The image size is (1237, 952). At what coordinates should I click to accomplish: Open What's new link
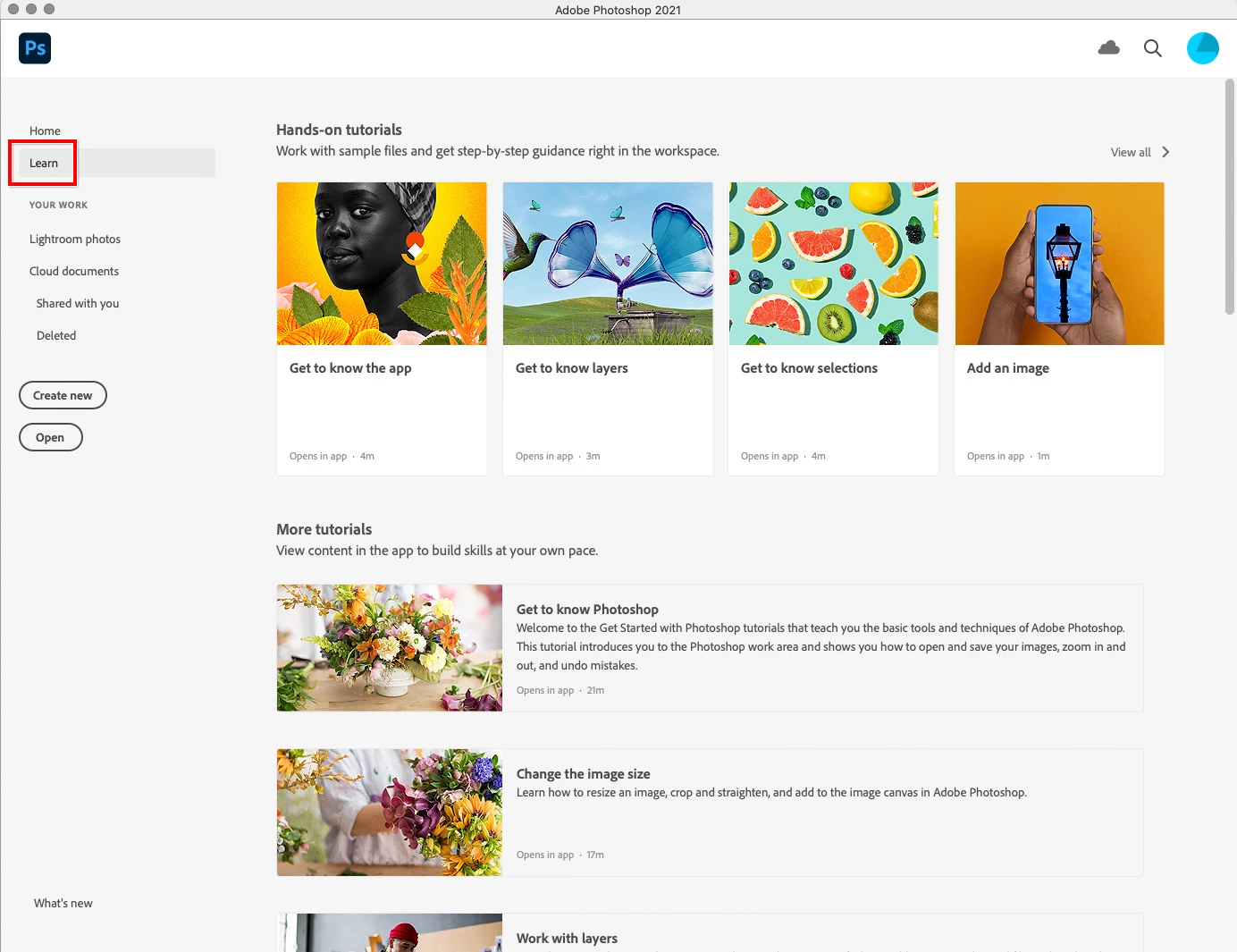[x=63, y=903]
